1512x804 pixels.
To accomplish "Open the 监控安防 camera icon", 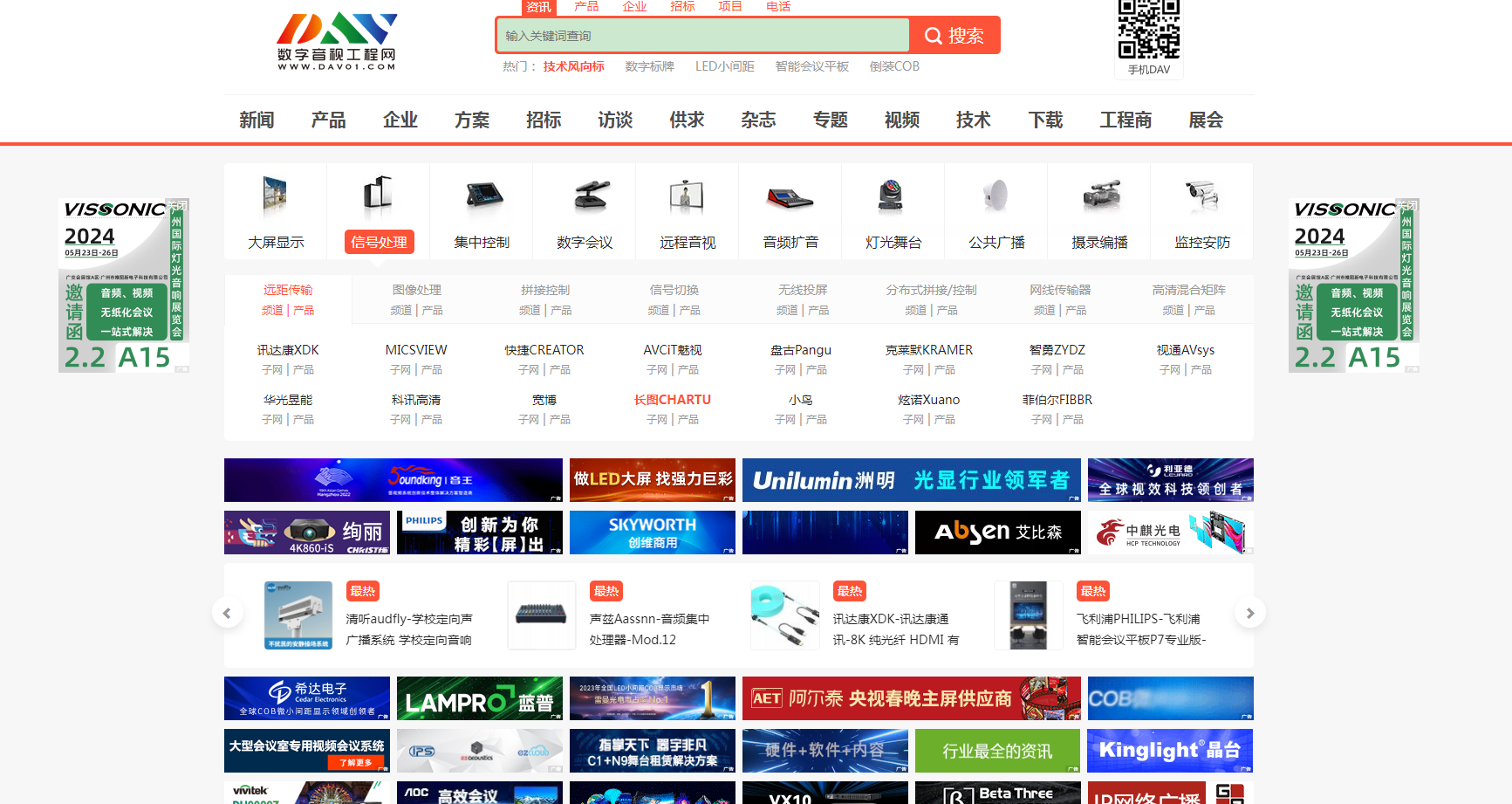I will pos(1202,196).
